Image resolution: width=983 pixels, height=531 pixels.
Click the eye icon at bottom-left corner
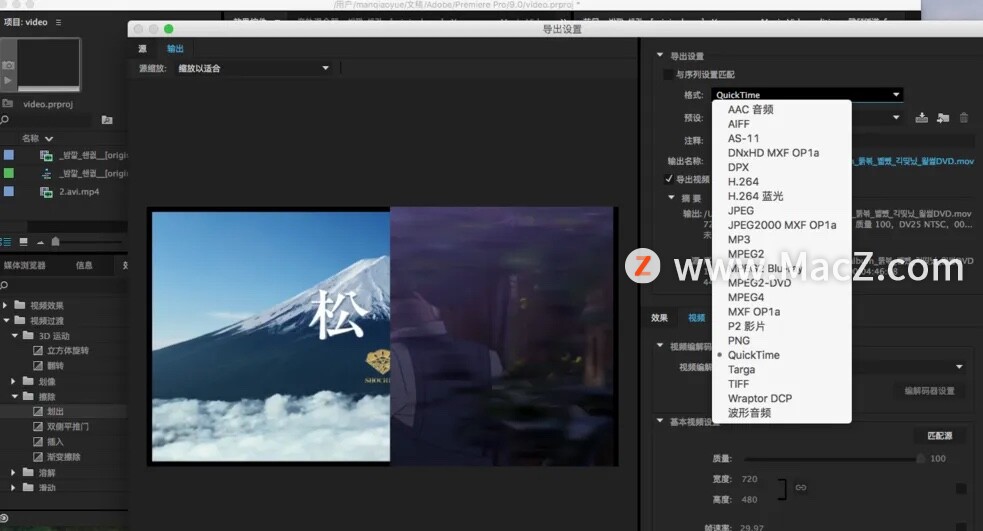(x=4, y=518)
